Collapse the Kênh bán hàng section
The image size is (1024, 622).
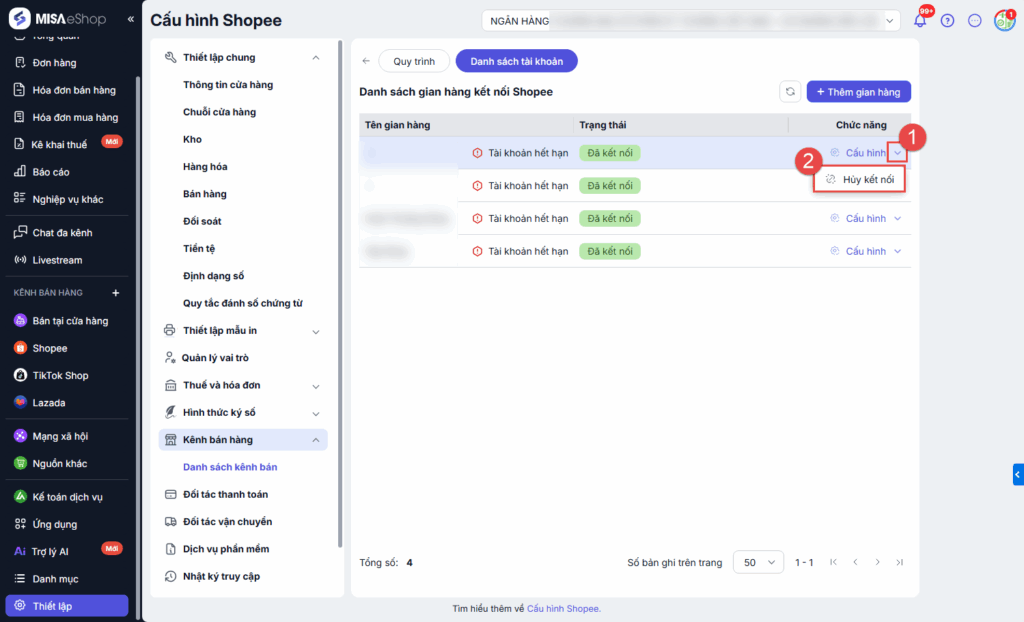coord(316,440)
